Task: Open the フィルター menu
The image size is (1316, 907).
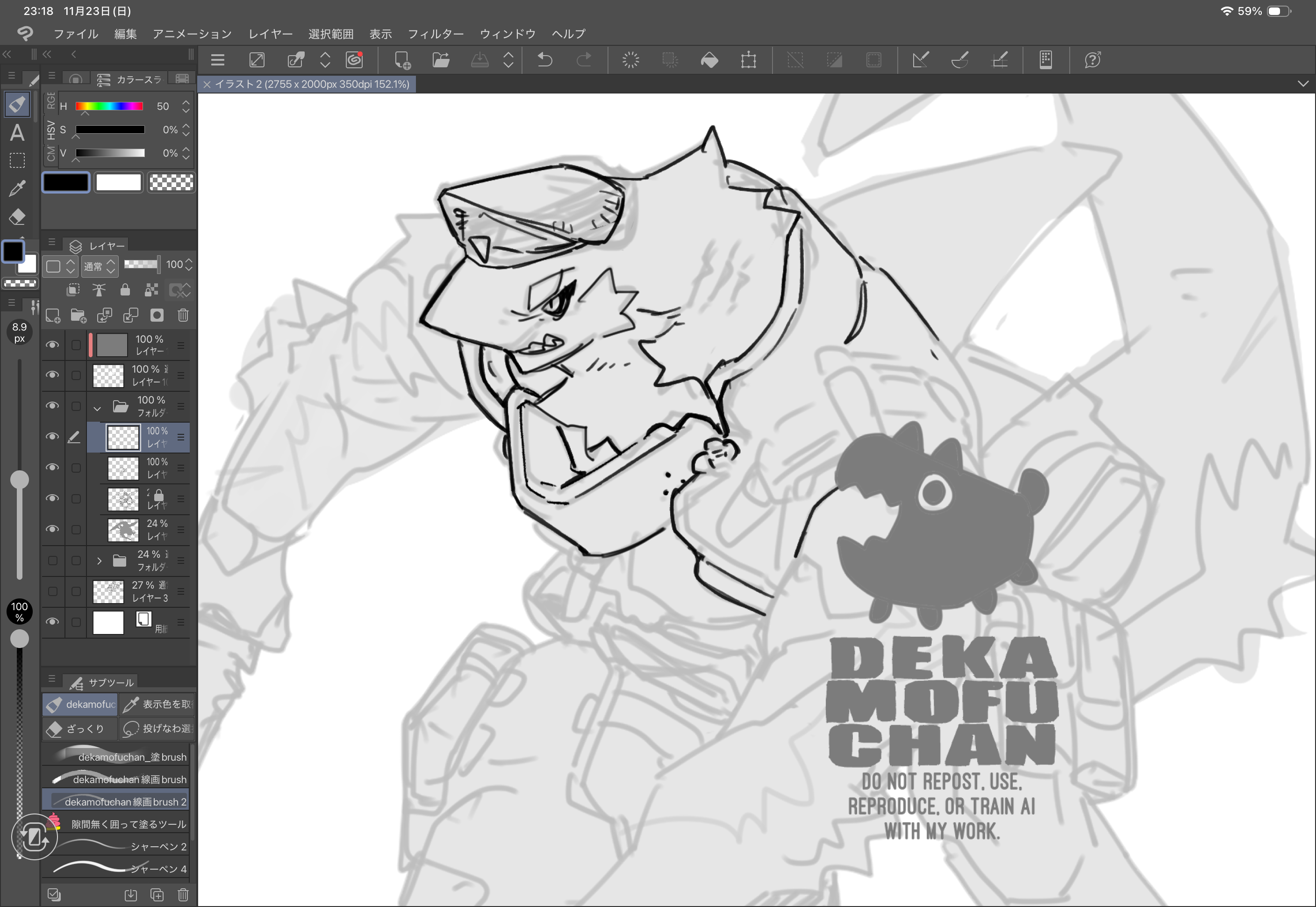Action: (436, 34)
